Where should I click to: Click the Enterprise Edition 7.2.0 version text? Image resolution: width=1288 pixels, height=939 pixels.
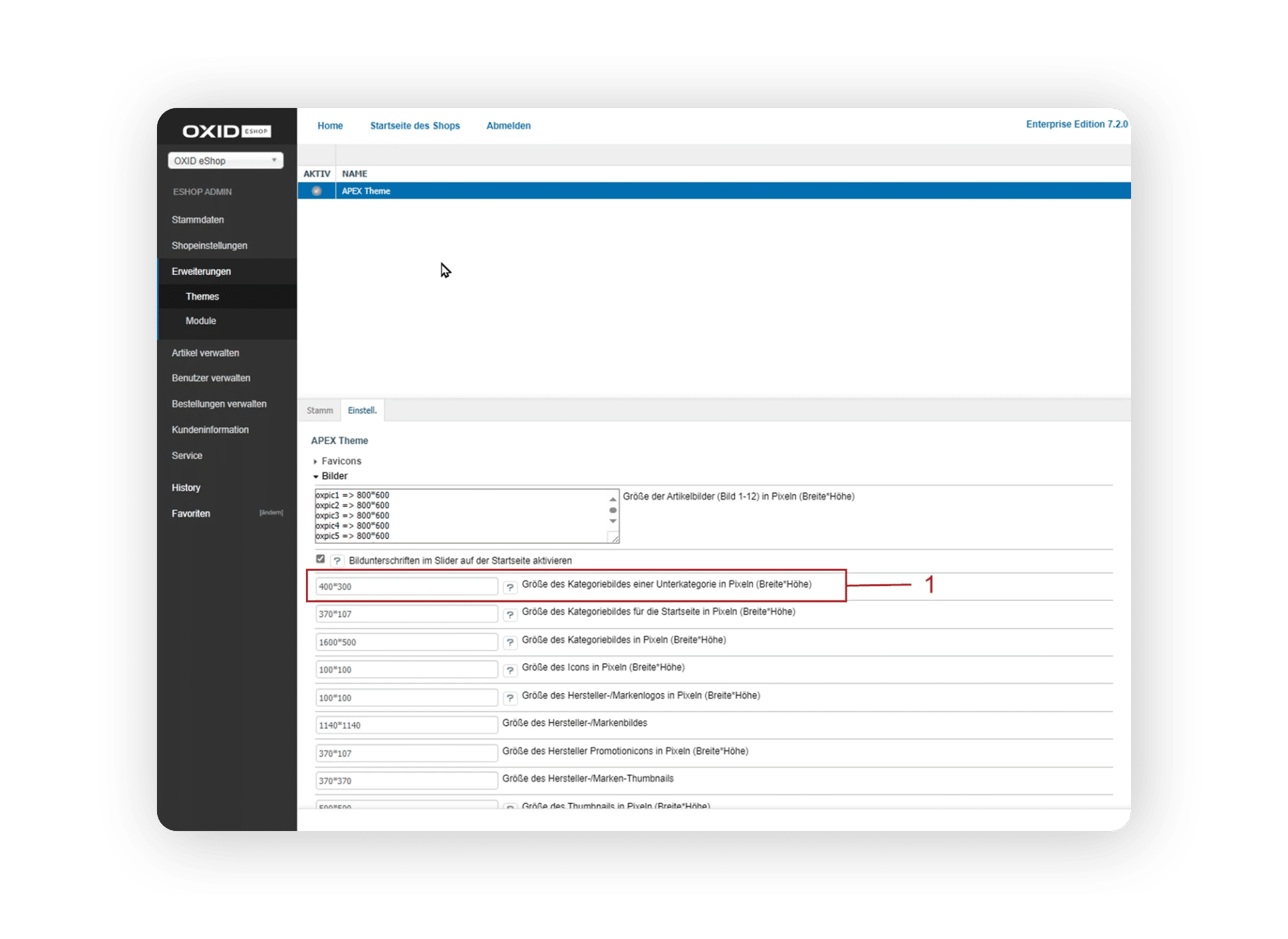click(1077, 125)
